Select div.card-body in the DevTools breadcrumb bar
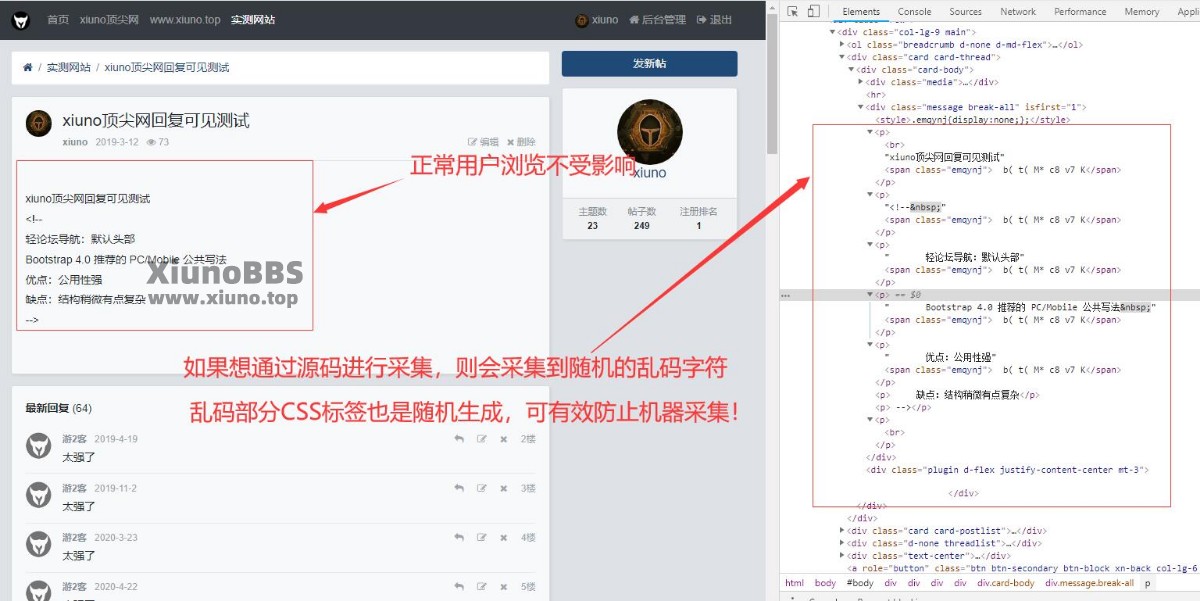This screenshot has height=601, width=1200. click(x=1005, y=583)
